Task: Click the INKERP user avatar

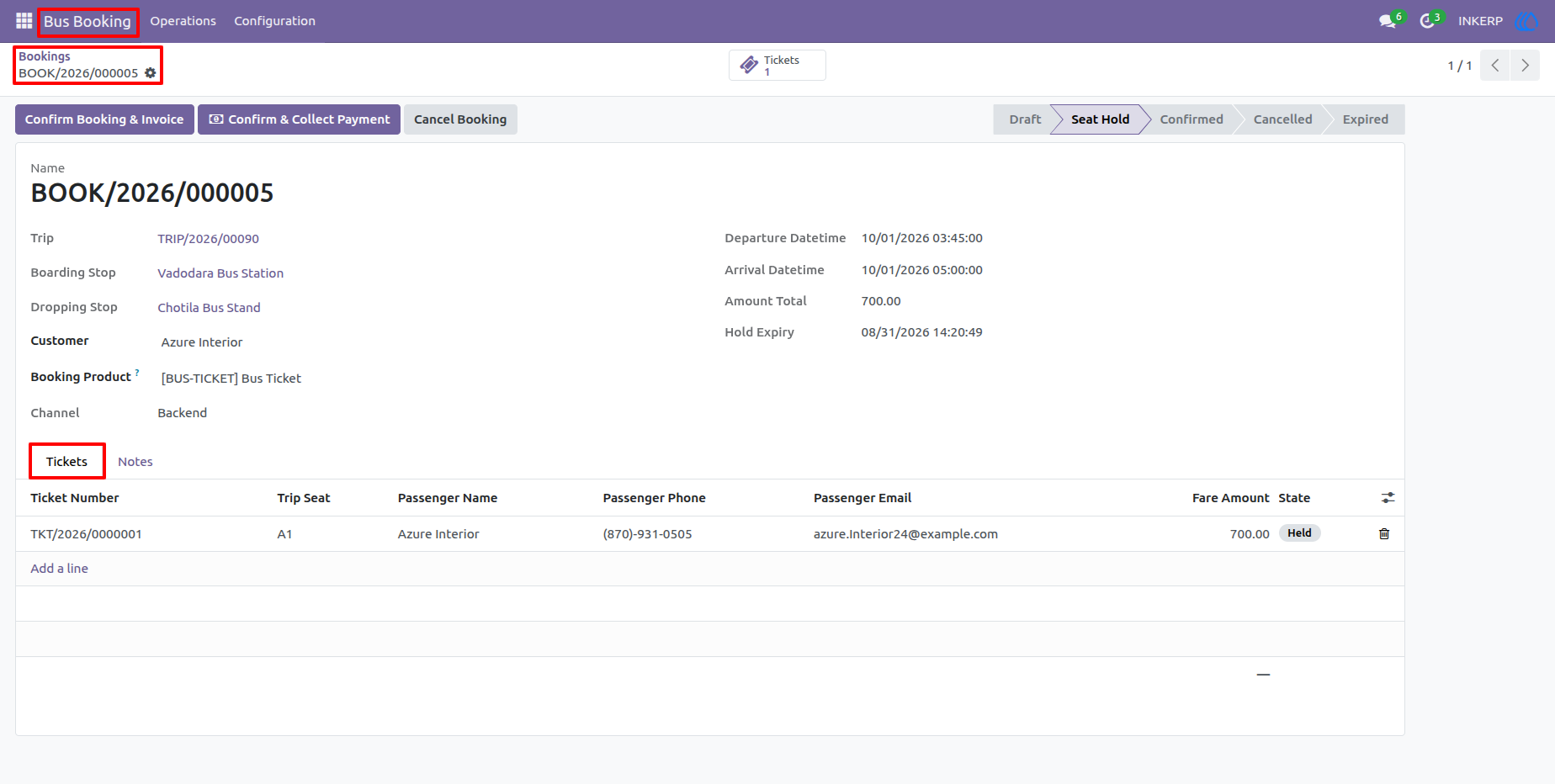Action: coord(1526,21)
